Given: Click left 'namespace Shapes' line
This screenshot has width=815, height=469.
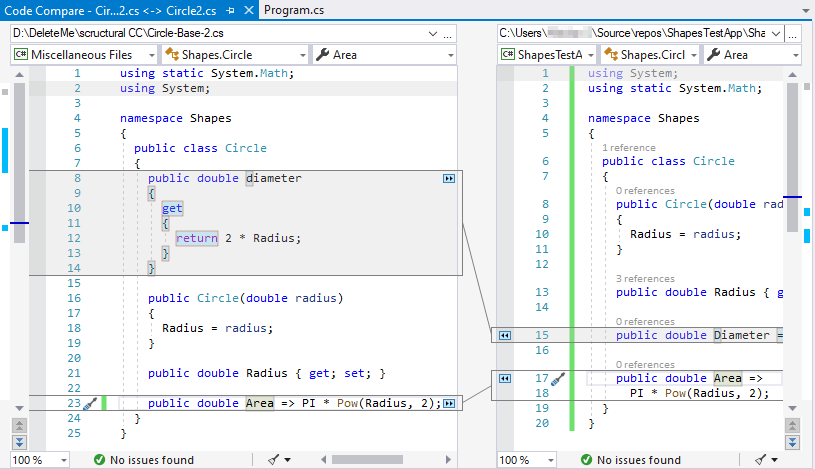Looking at the screenshot, I should point(175,119).
